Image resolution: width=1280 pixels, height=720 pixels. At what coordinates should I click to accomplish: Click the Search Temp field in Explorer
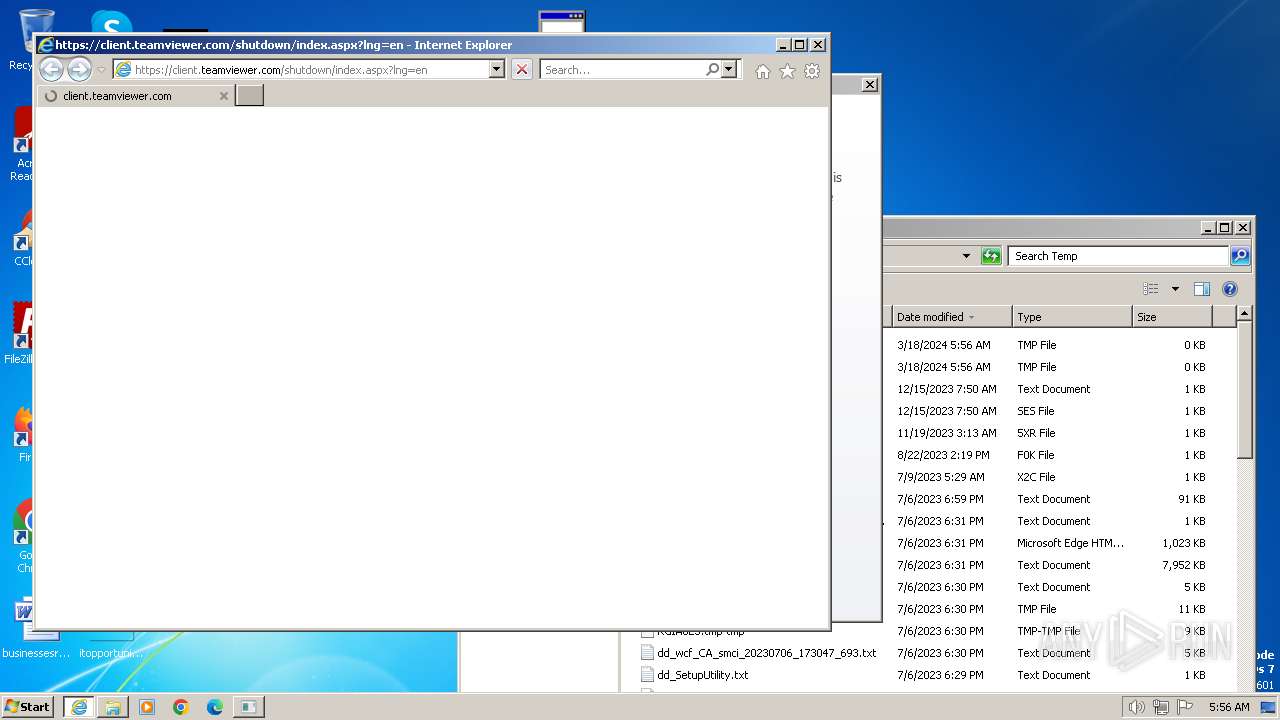coord(1117,256)
